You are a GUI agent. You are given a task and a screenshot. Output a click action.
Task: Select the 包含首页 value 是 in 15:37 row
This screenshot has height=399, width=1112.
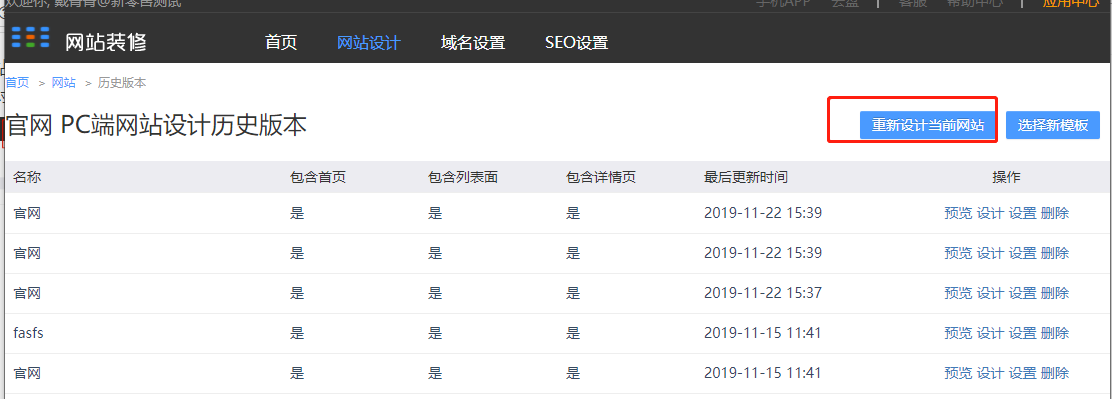tap(297, 293)
